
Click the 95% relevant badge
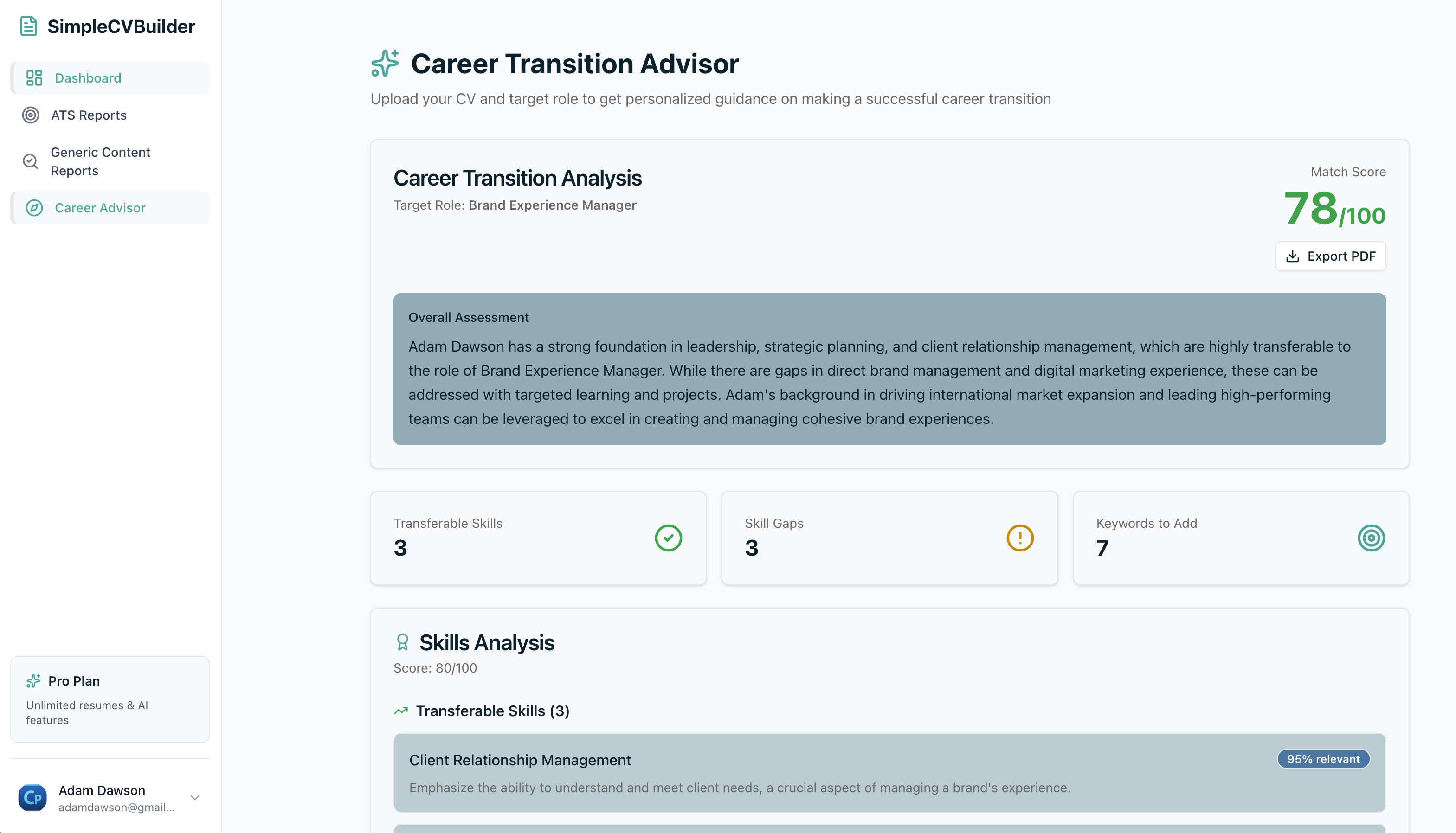(1323, 759)
